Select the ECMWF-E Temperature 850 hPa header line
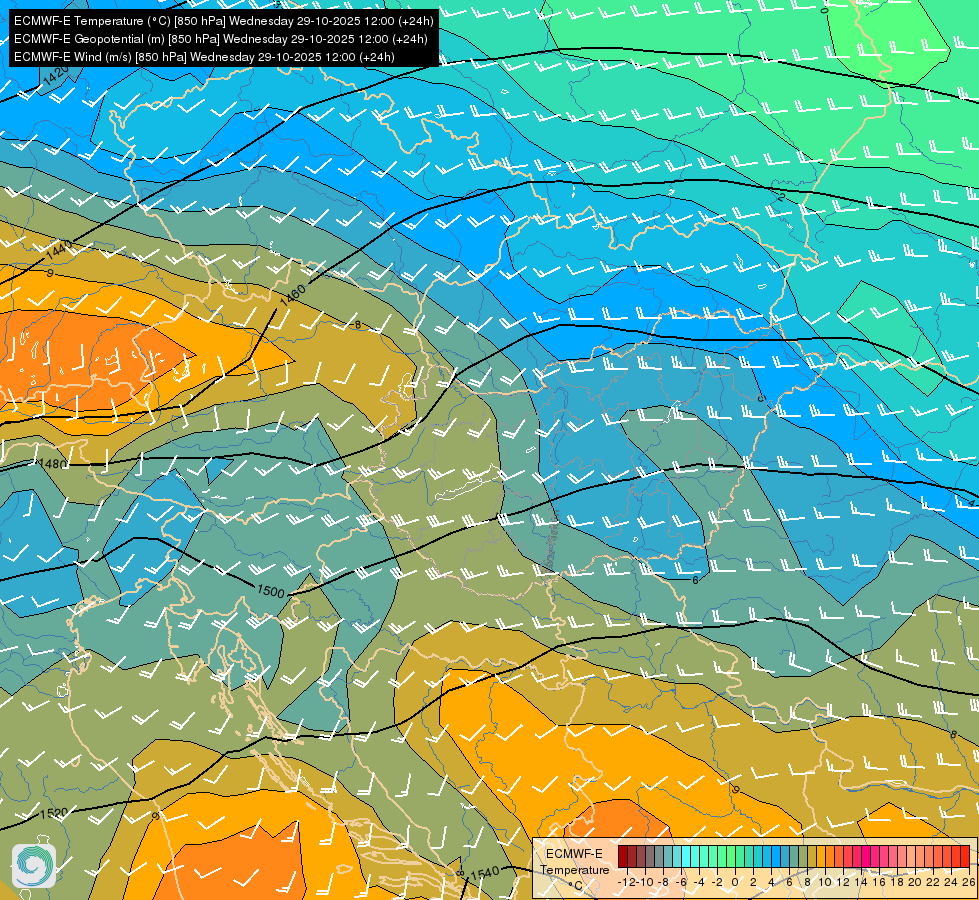Viewport: 979px width, 900px height. click(x=224, y=21)
